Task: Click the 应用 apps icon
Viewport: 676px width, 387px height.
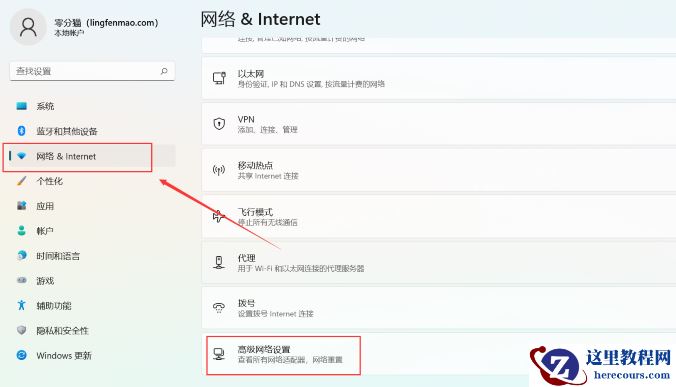Action: (x=22, y=206)
